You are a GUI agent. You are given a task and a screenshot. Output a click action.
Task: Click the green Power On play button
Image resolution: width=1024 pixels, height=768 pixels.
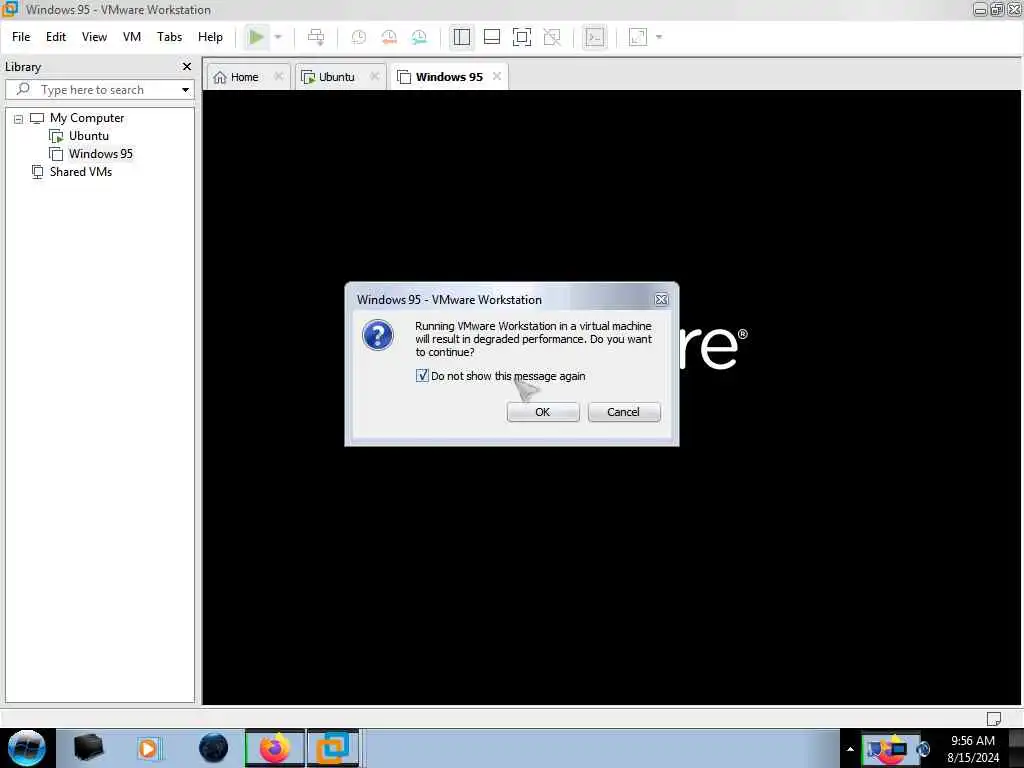[x=256, y=37]
